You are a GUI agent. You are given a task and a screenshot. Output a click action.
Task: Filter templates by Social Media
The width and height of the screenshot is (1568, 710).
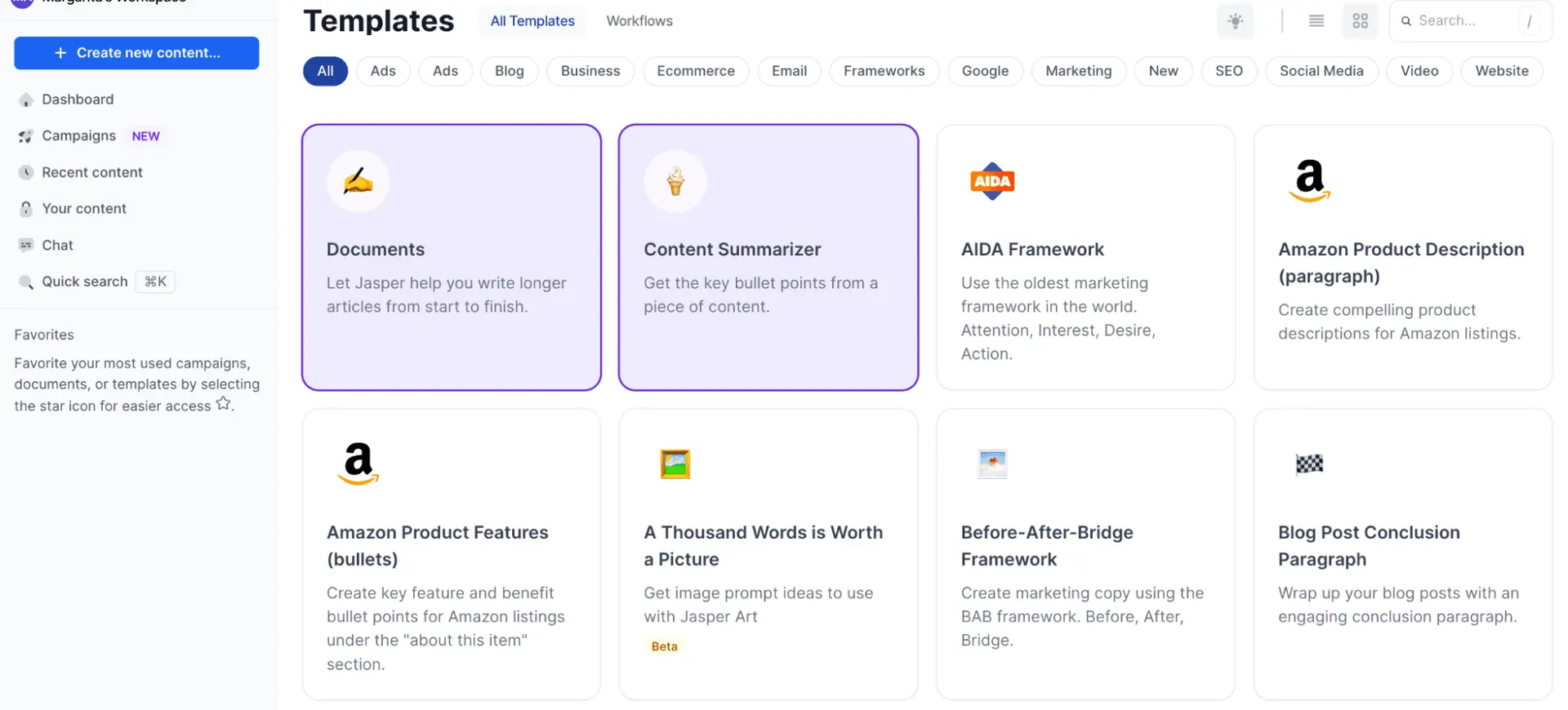[x=1321, y=71]
